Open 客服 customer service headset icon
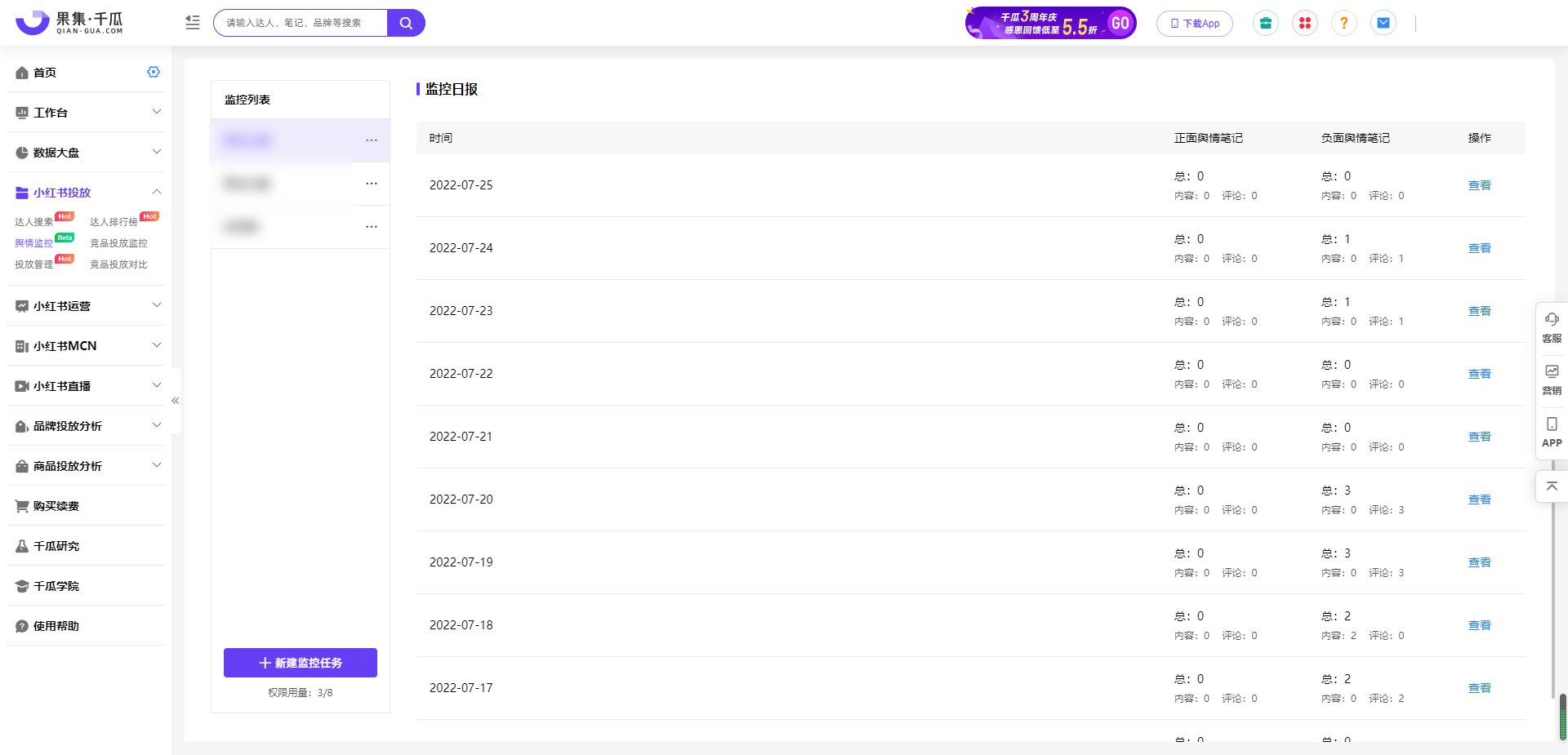 click(1552, 327)
